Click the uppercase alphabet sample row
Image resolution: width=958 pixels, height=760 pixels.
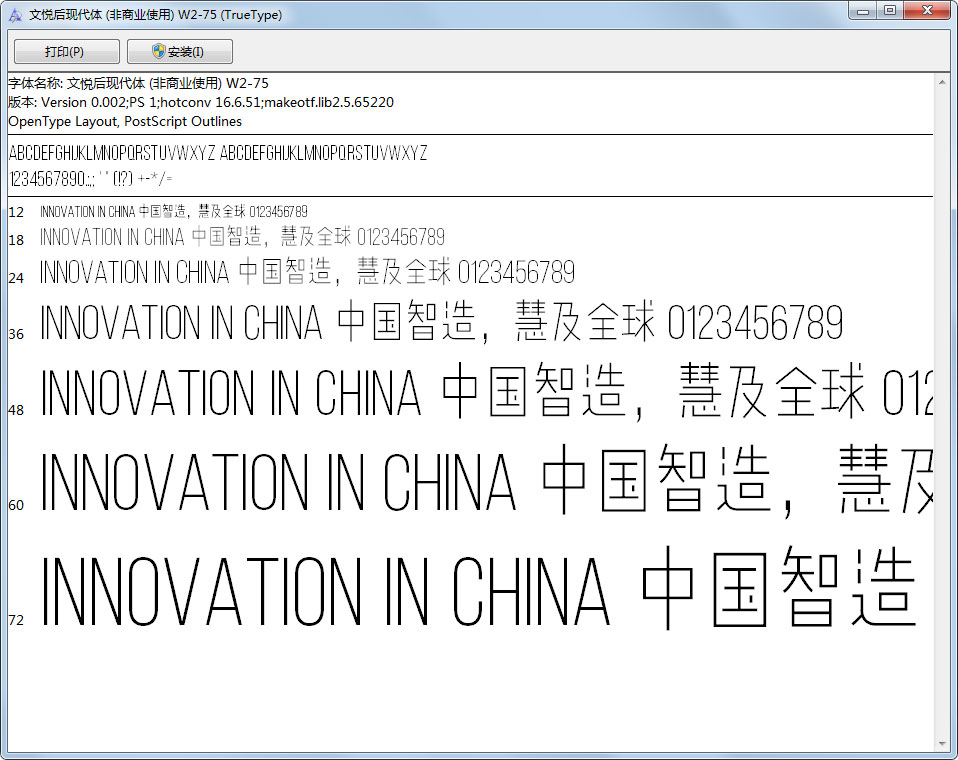pyautogui.click(x=218, y=154)
